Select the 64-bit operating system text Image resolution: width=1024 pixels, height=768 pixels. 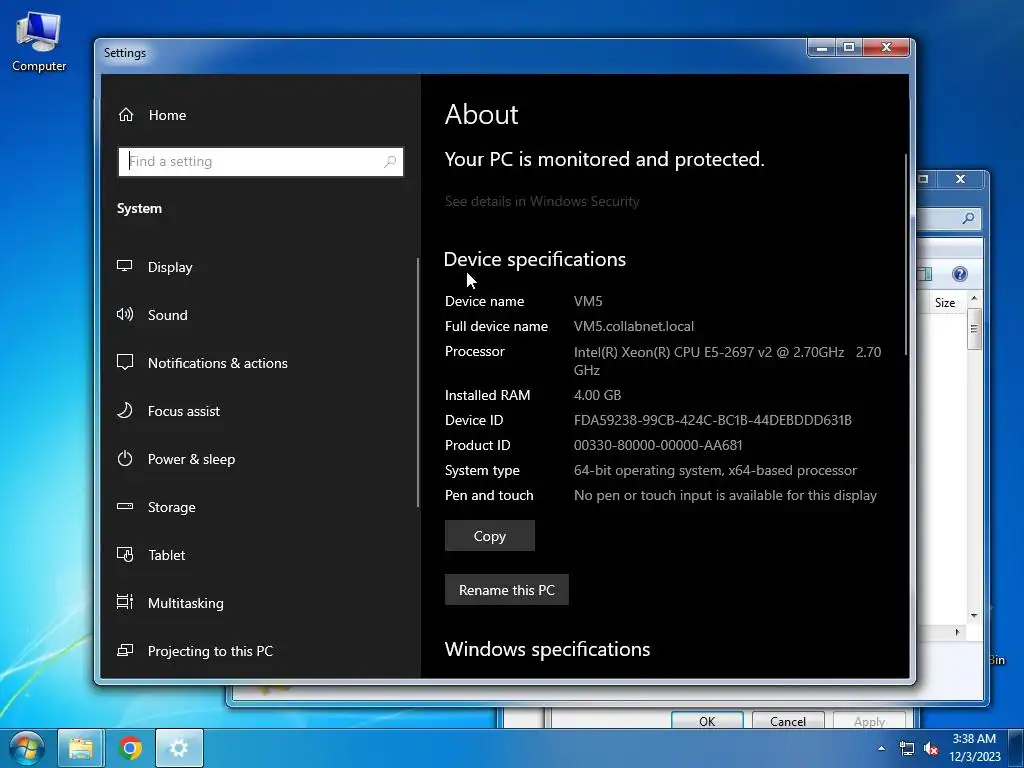point(715,470)
